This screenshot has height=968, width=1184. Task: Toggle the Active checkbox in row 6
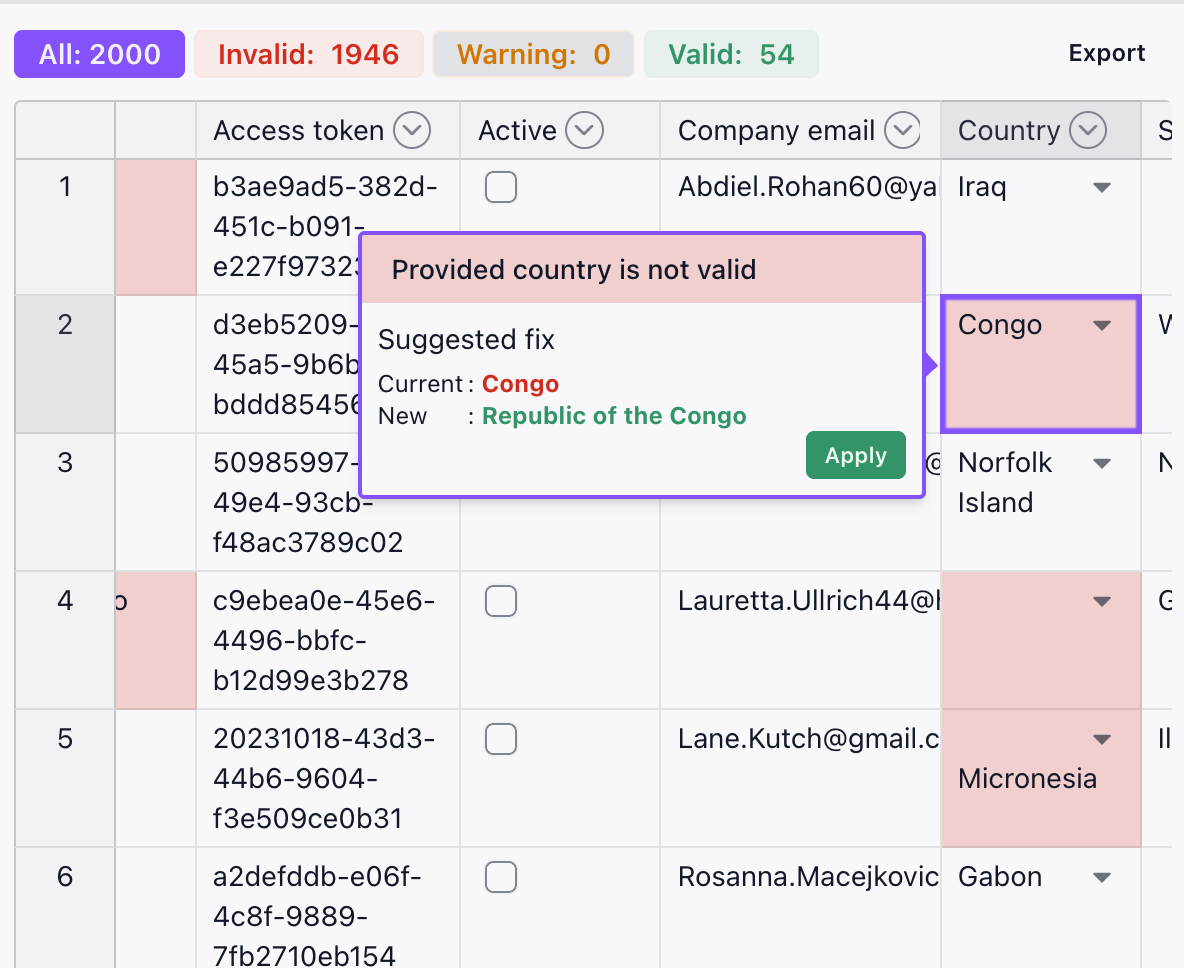pyautogui.click(x=501, y=877)
